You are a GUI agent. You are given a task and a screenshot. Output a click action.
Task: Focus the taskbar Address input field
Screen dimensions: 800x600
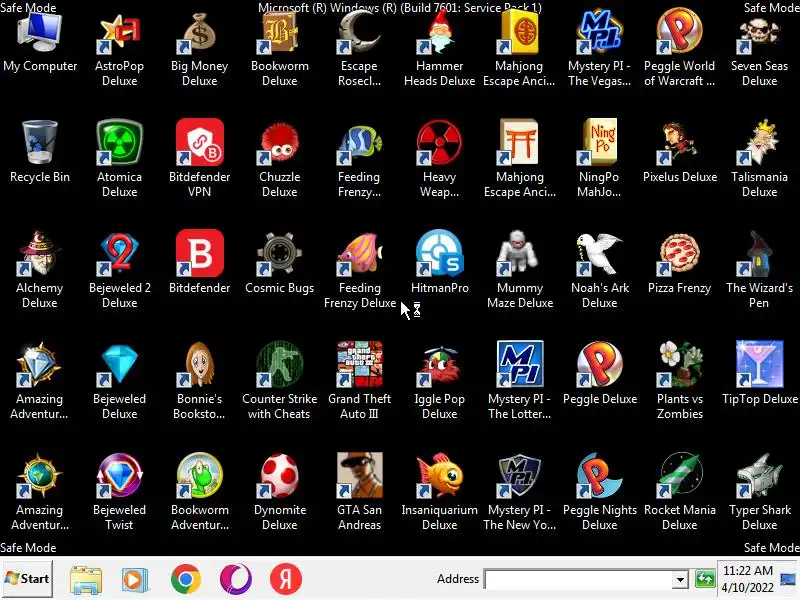[579, 579]
